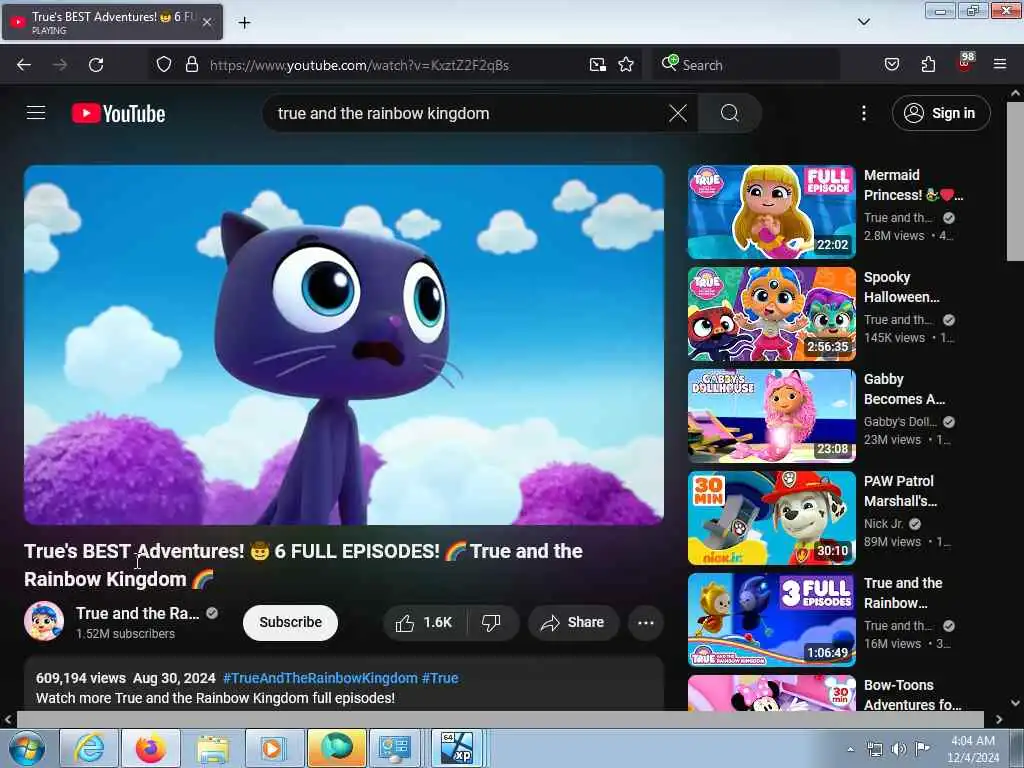Open Windows Media Player on taskbar
The width and height of the screenshot is (1024, 768).
point(274,748)
